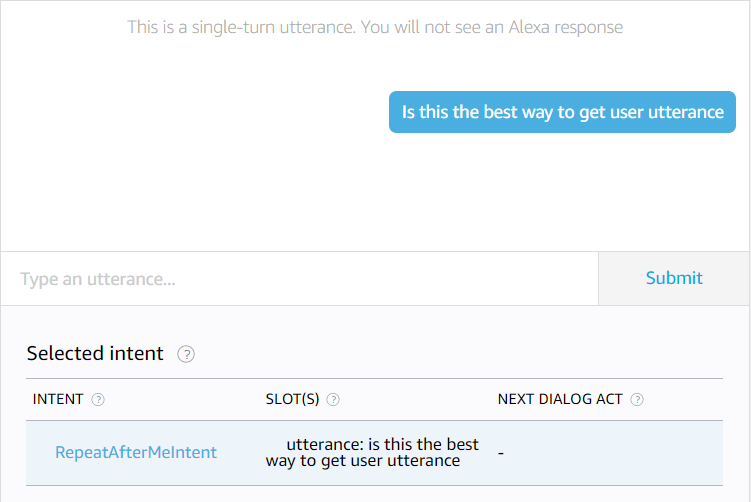Show help for NEXT DIALOG ACT
Screen dimensions: 751x502
pyautogui.click(x=637, y=399)
